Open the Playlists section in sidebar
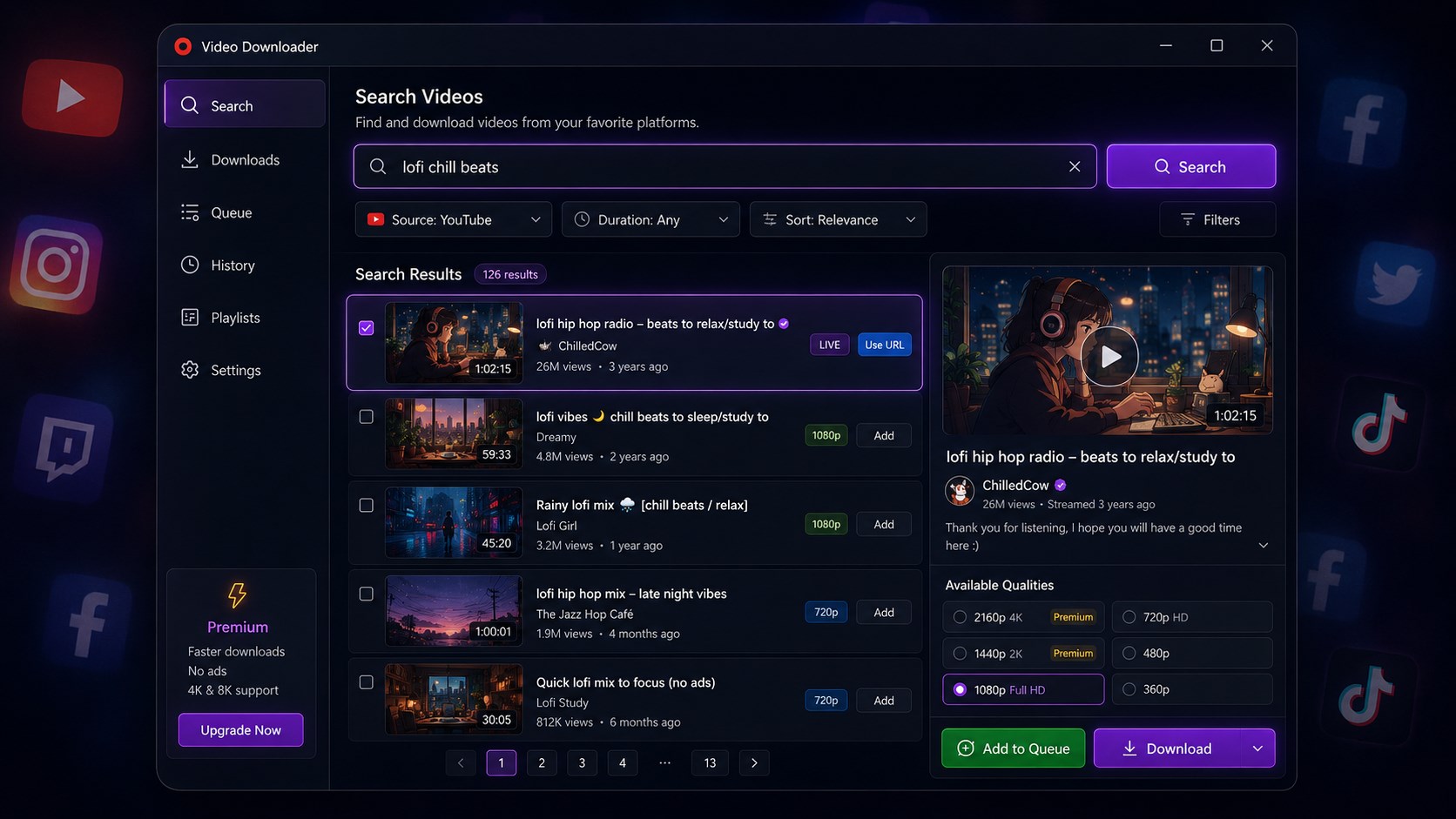 [x=245, y=318]
